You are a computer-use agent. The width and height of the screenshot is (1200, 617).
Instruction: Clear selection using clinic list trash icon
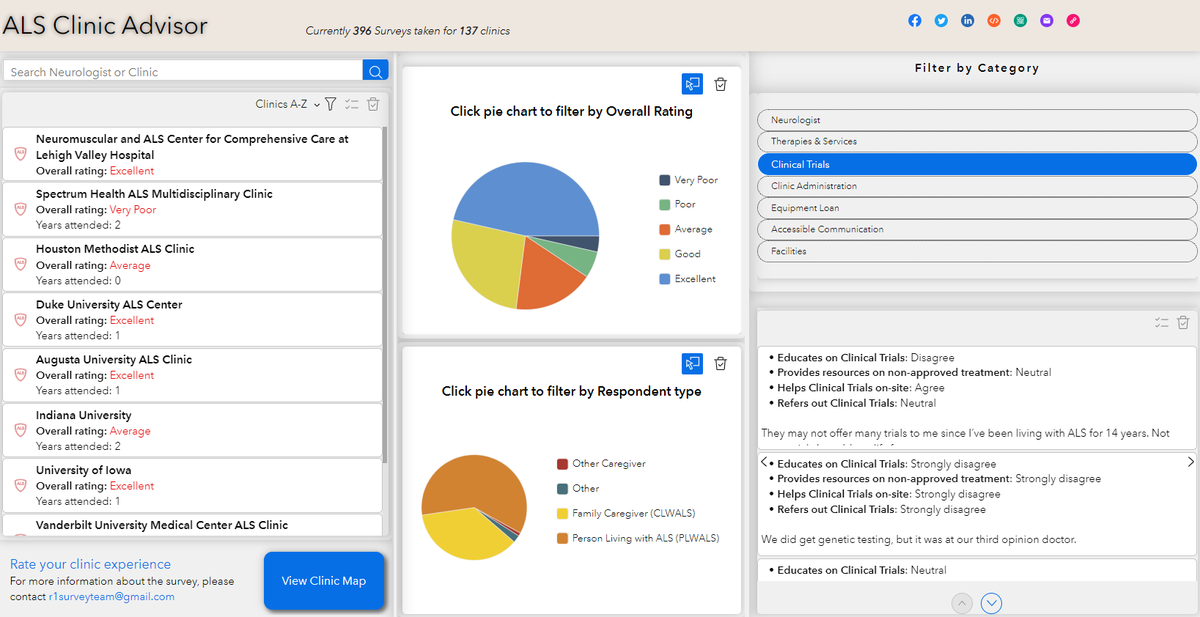point(373,104)
